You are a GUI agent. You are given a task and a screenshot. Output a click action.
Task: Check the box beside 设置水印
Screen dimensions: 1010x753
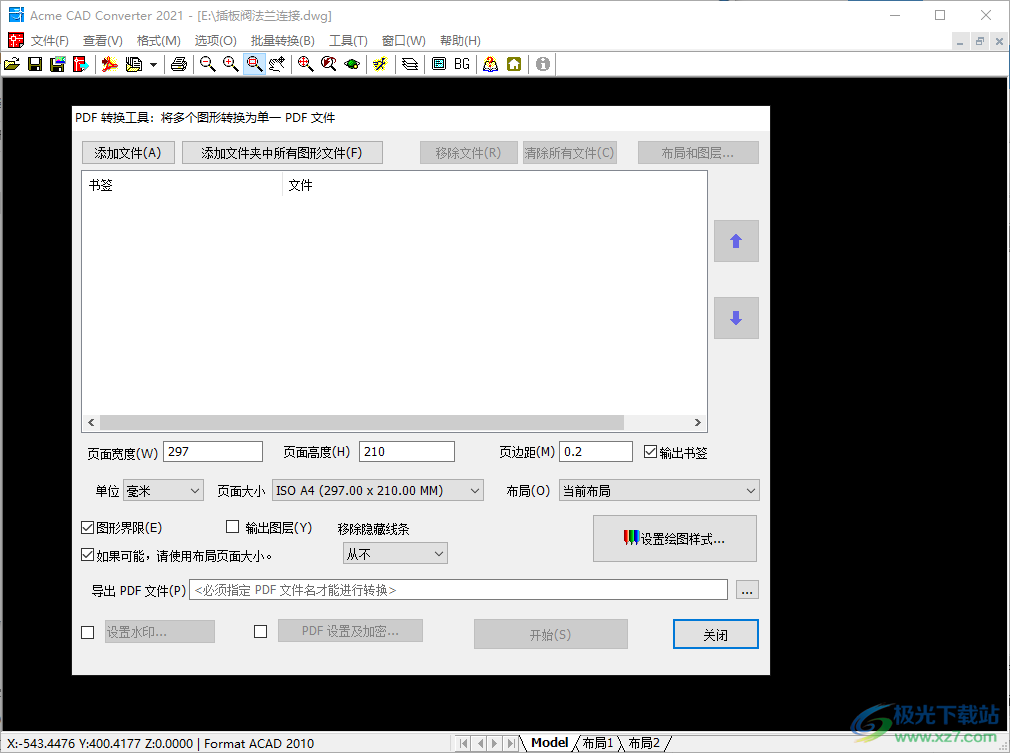click(x=88, y=633)
